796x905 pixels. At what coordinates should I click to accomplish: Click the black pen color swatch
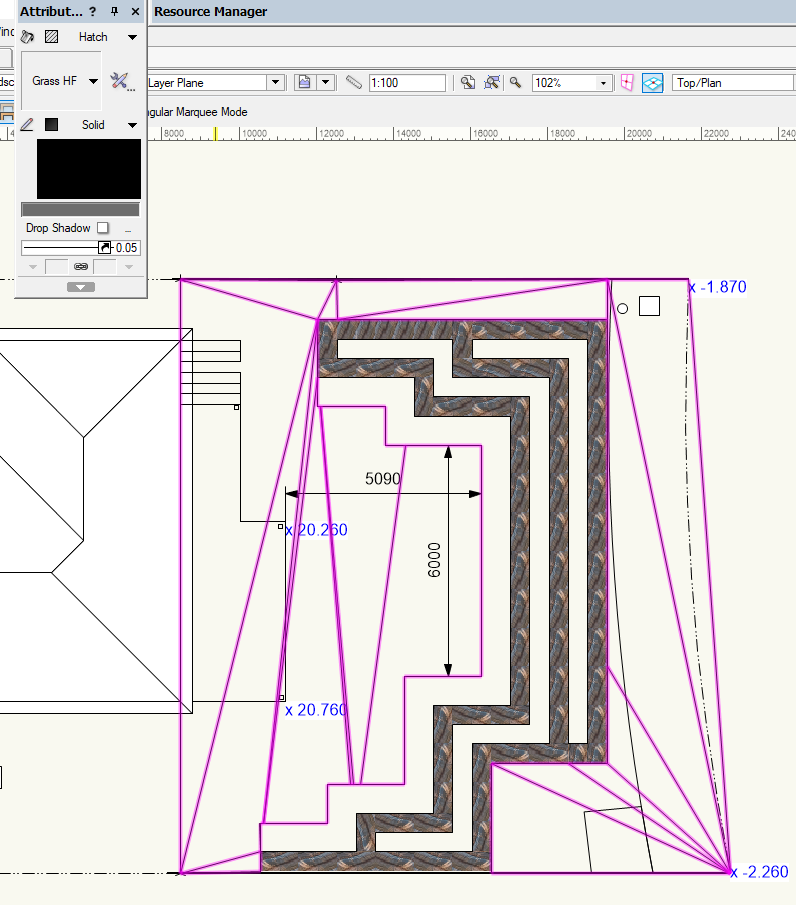click(x=52, y=125)
